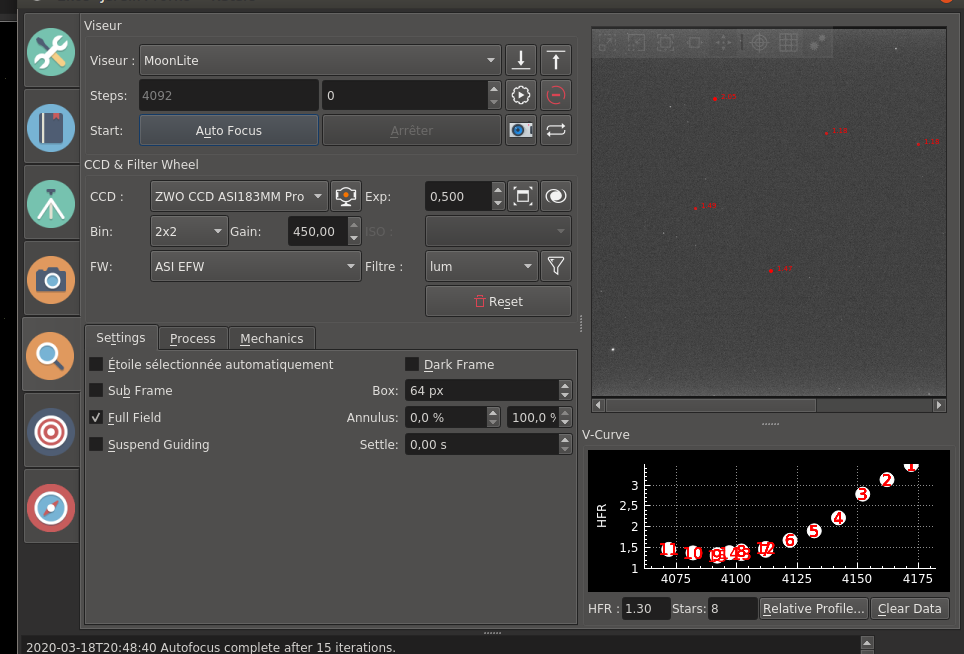Toggle star detection icon in viewer

pos(818,42)
